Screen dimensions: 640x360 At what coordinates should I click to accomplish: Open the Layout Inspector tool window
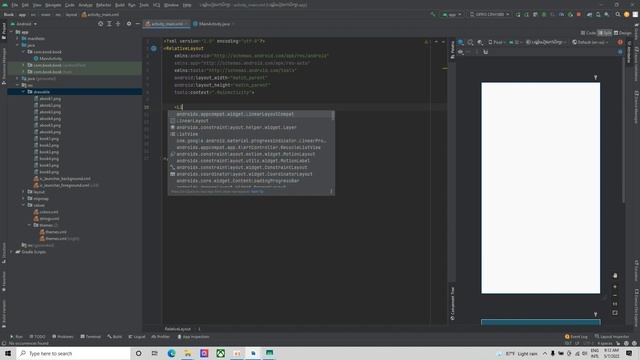click(612, 337)
